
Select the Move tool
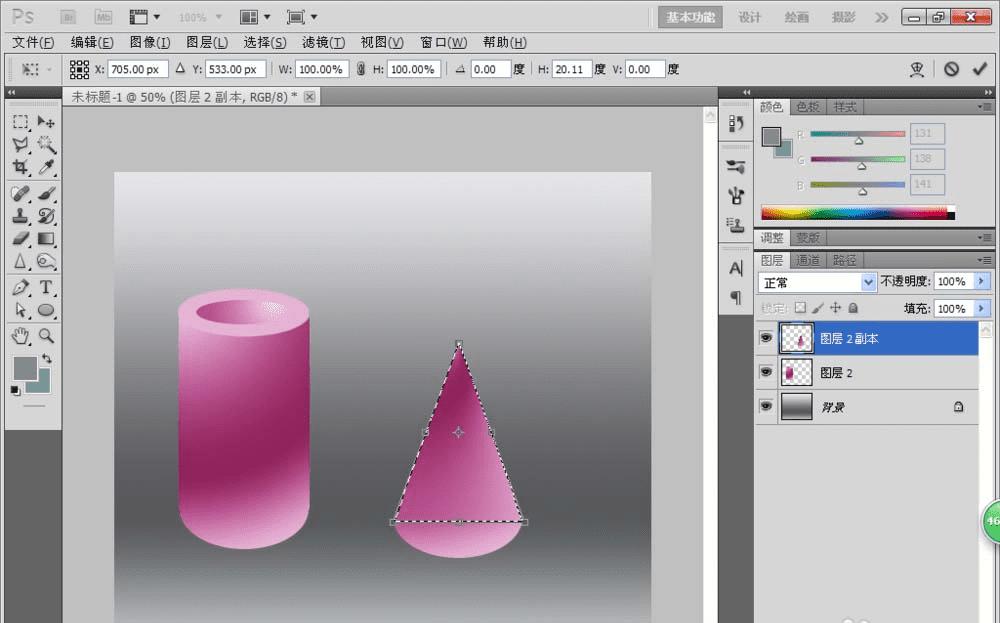46,122
